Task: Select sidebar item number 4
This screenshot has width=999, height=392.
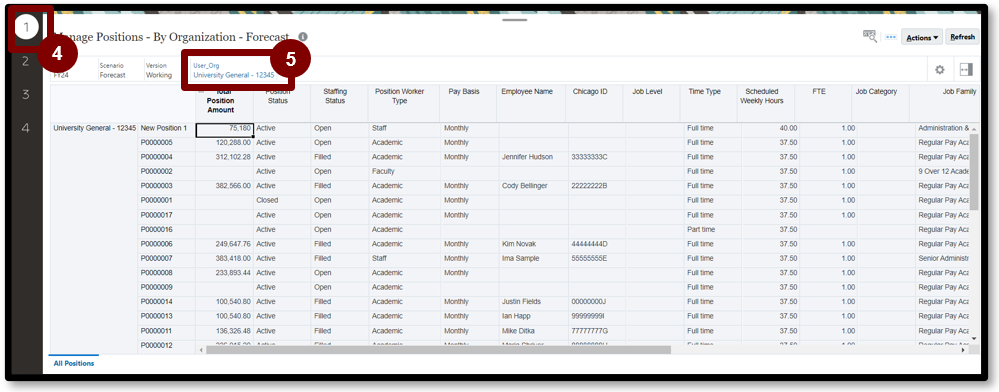Action: coord(25,128)
